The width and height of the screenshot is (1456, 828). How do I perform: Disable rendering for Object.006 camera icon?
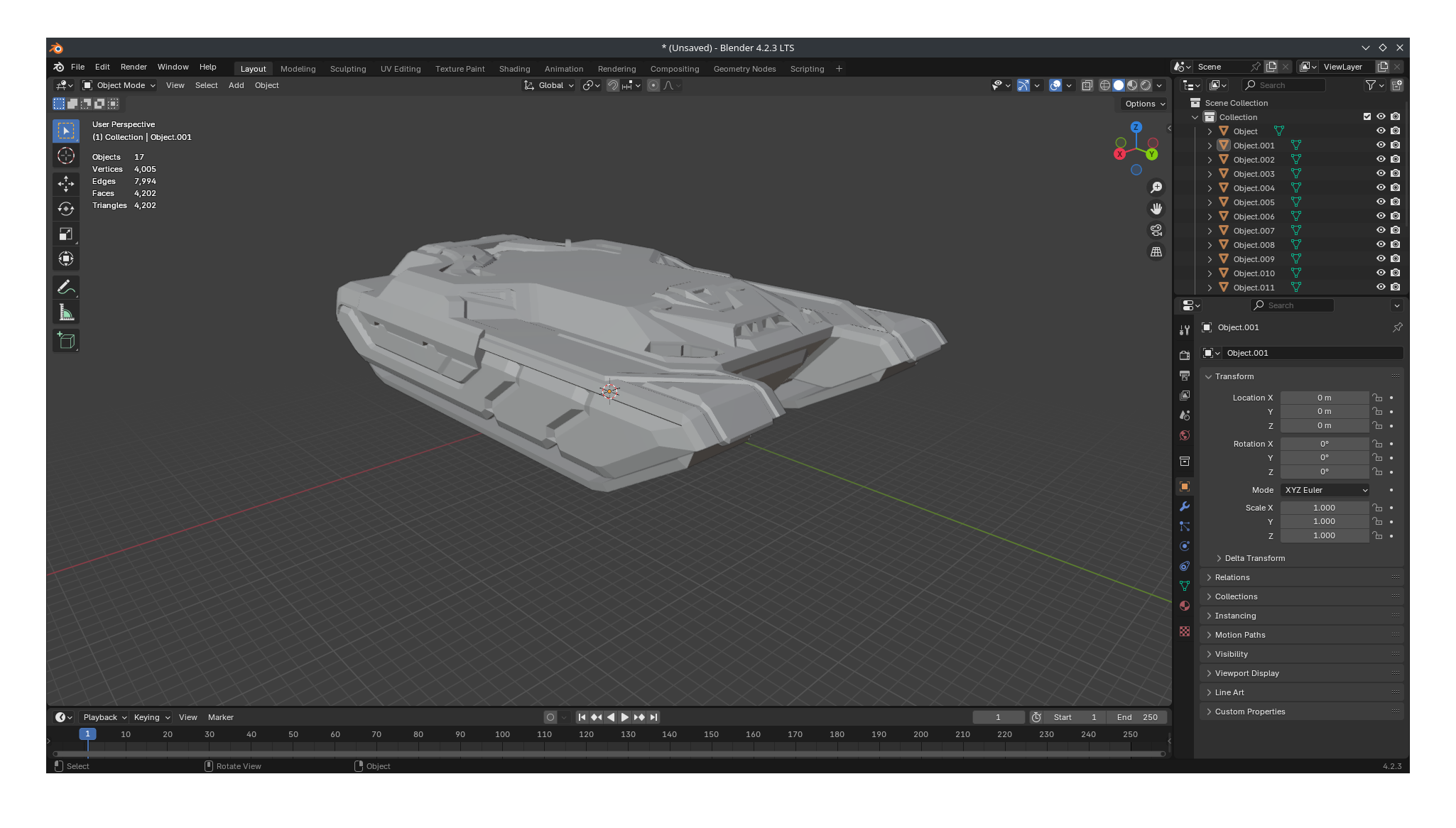click(1396, 217)
